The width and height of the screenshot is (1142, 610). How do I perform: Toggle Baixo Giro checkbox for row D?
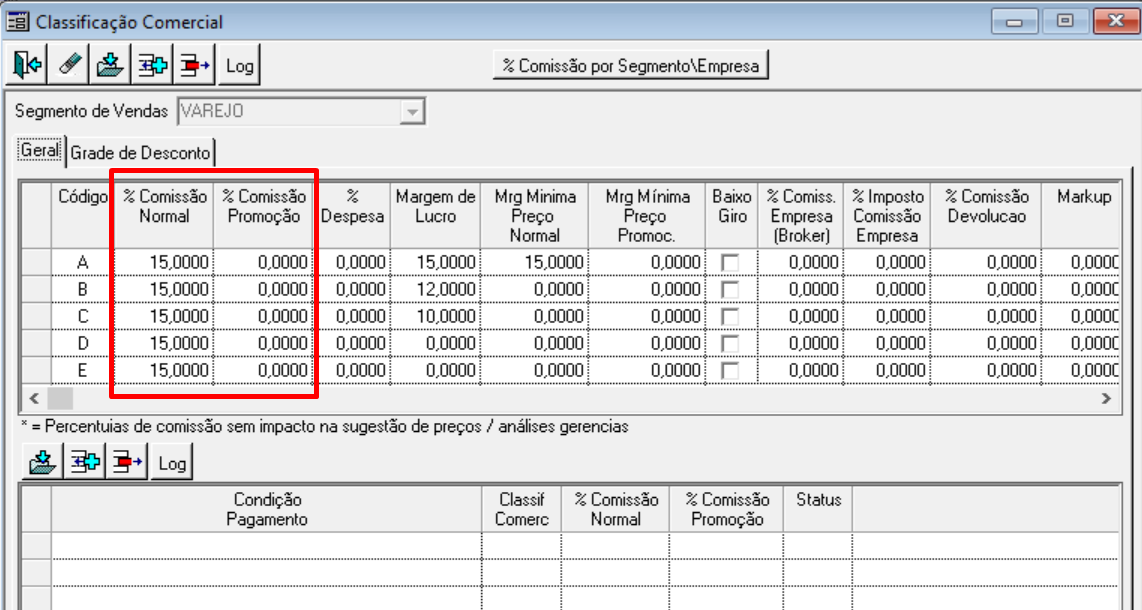coord(729,343)
